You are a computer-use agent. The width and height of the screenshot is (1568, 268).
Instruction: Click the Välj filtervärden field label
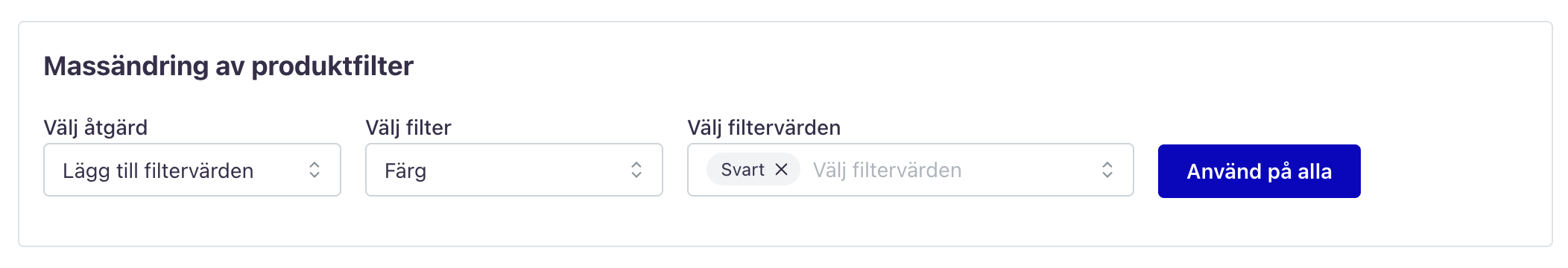click(764, 127)
